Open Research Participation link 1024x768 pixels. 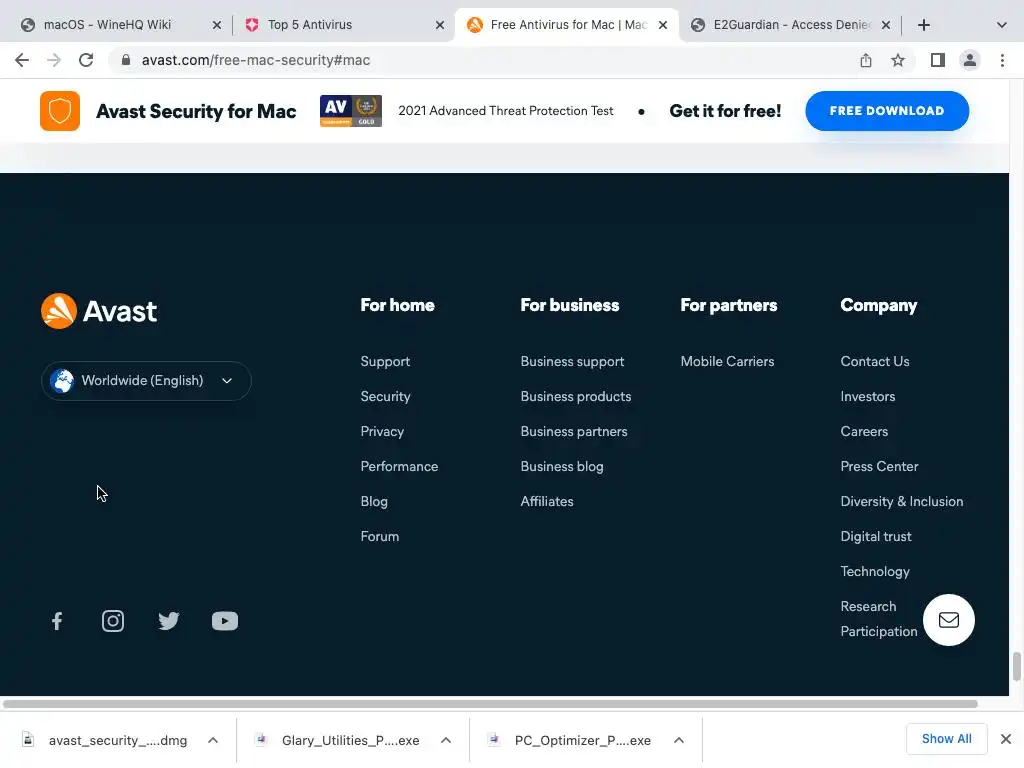pyautogui.click(x=879, y=619)
